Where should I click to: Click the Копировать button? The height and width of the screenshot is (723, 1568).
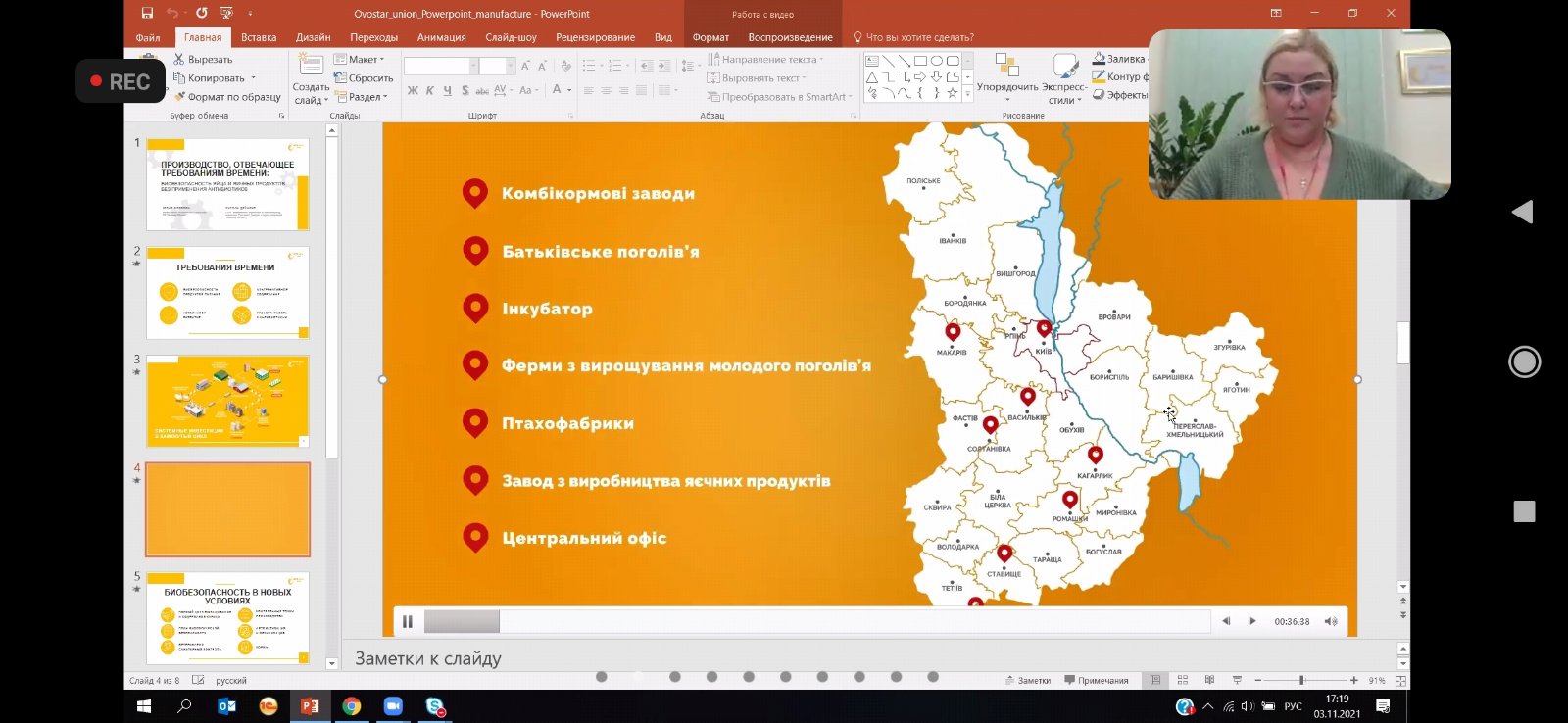coord(209,78)
